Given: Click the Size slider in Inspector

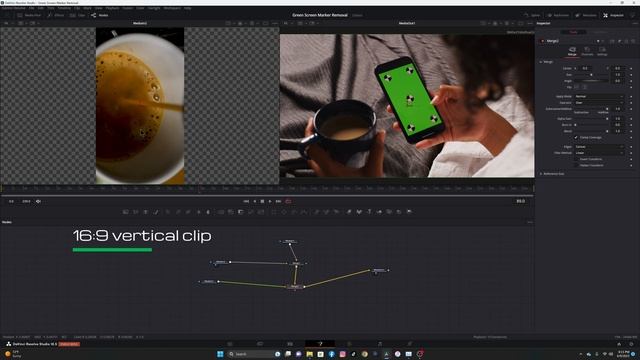Looking at the screenshot, I should [x=591, y=75].
